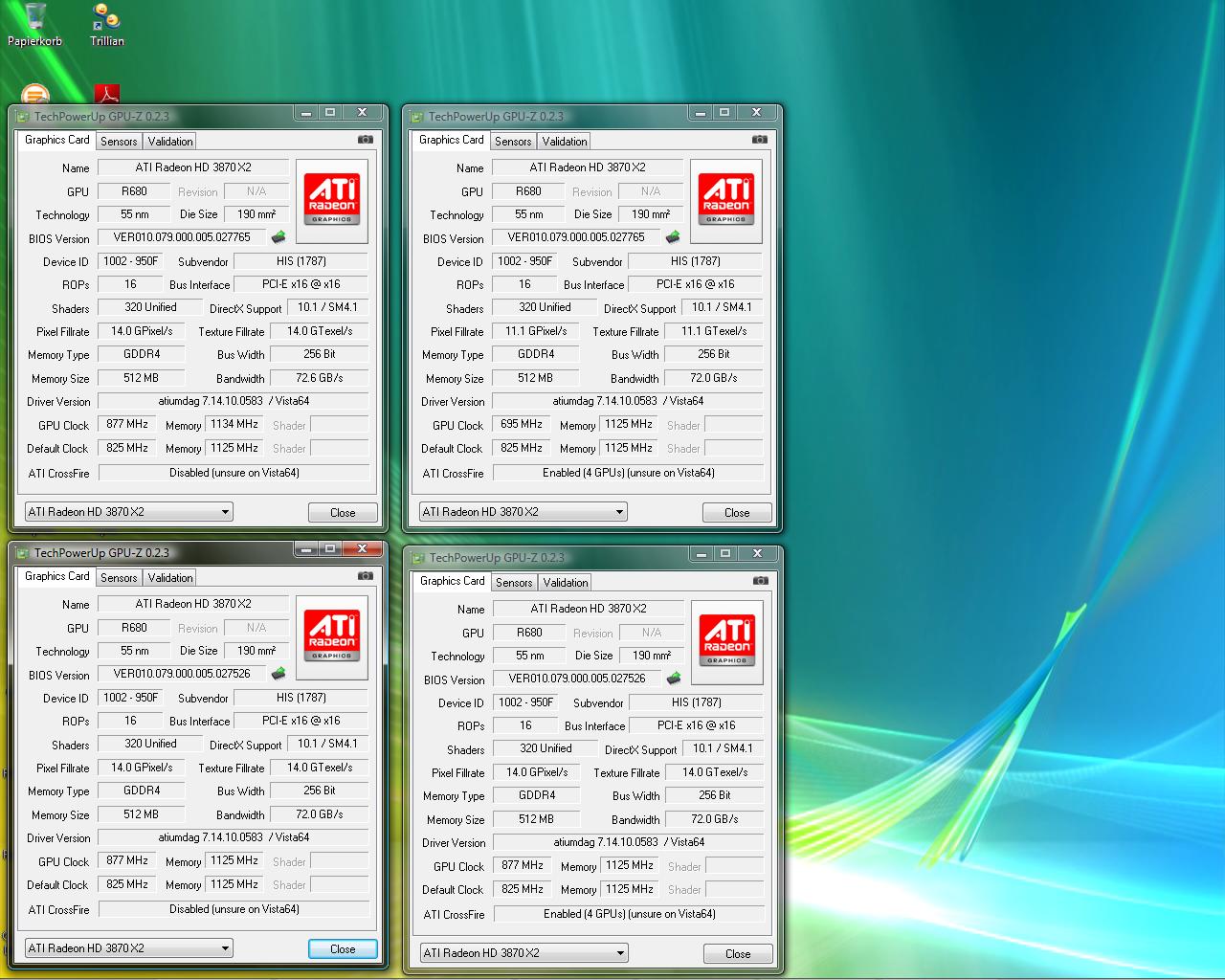1225x980 pixels.
Task: Click Device ID 1002 - 950F field in lower-left window
Action: (130, 698)
